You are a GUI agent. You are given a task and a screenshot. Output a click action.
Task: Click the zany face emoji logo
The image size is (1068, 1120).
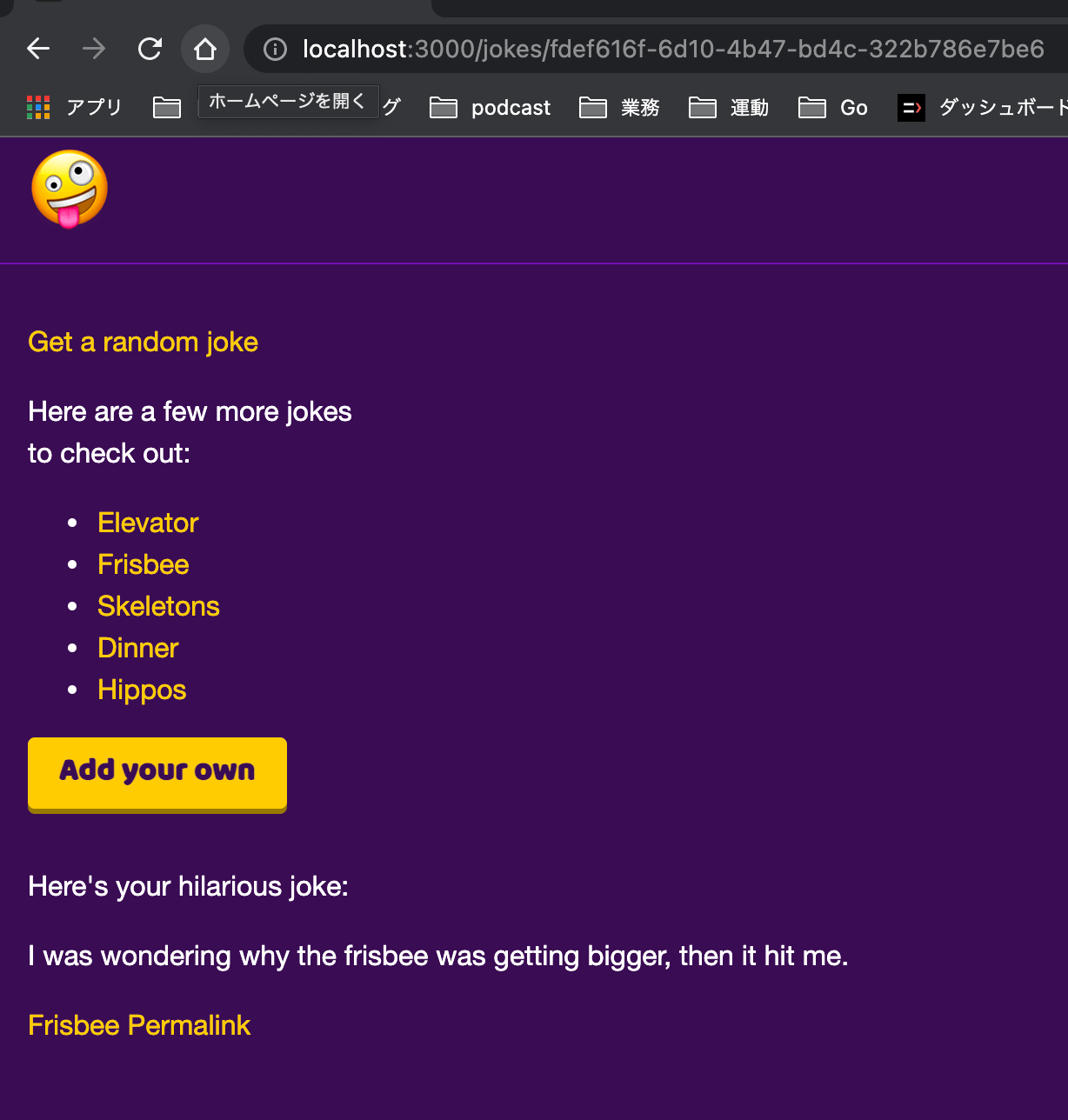tap(70, 189)
